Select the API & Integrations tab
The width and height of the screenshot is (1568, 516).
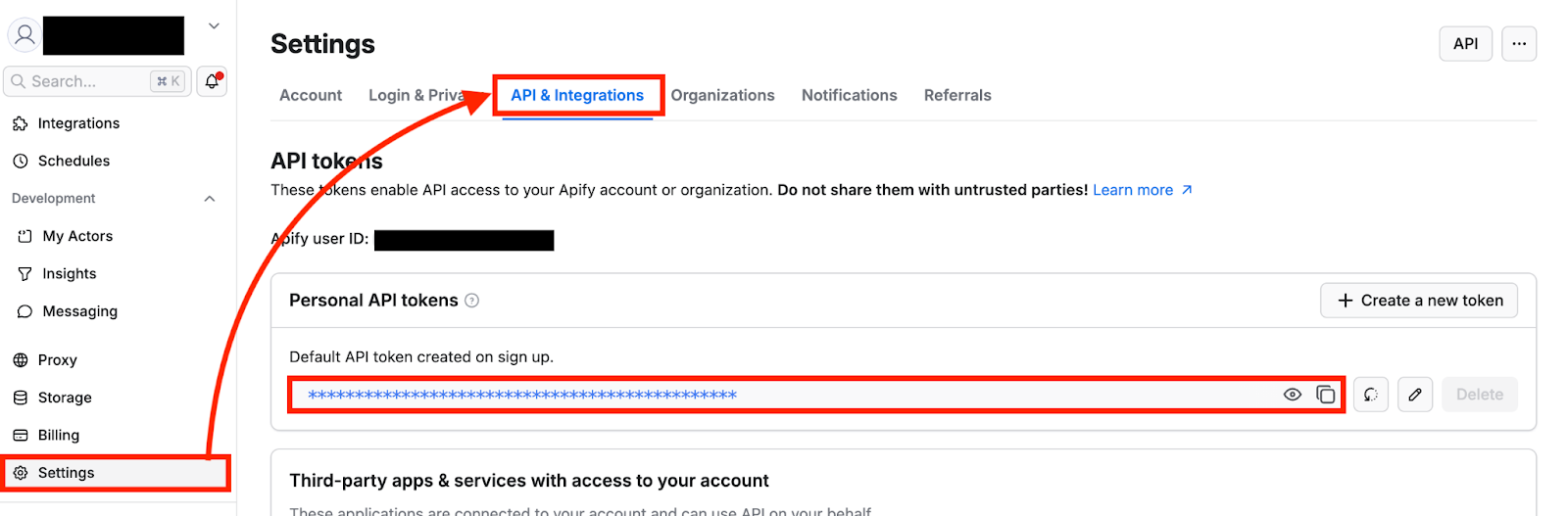tap(577, 95)
